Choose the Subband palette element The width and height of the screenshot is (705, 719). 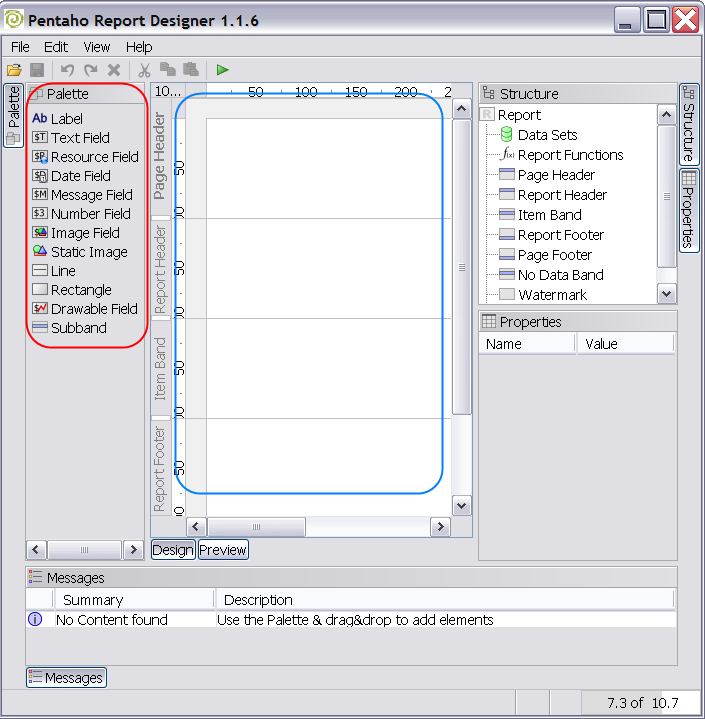[x=78, y=328]
